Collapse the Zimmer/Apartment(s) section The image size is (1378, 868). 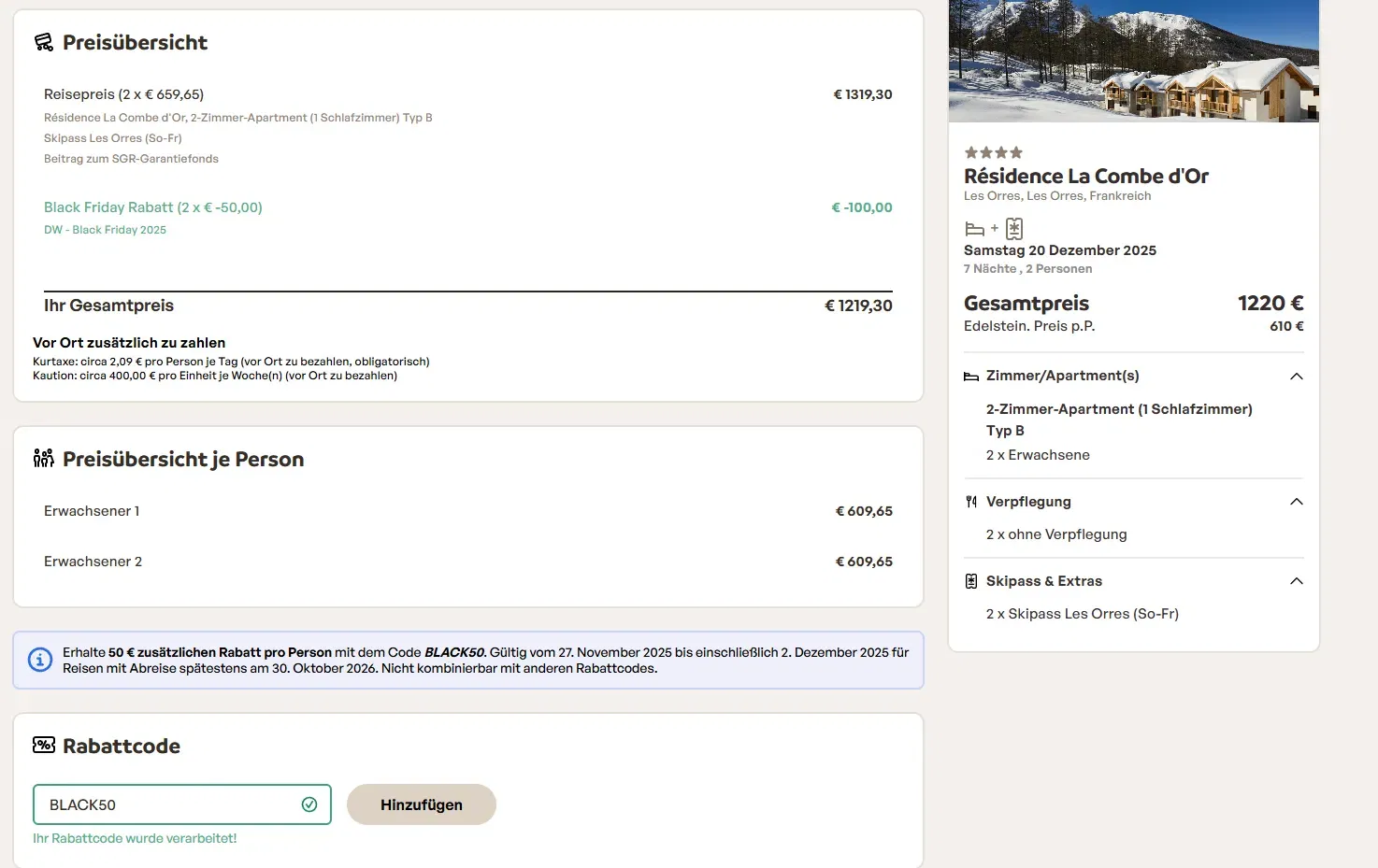click(1296, 376)
